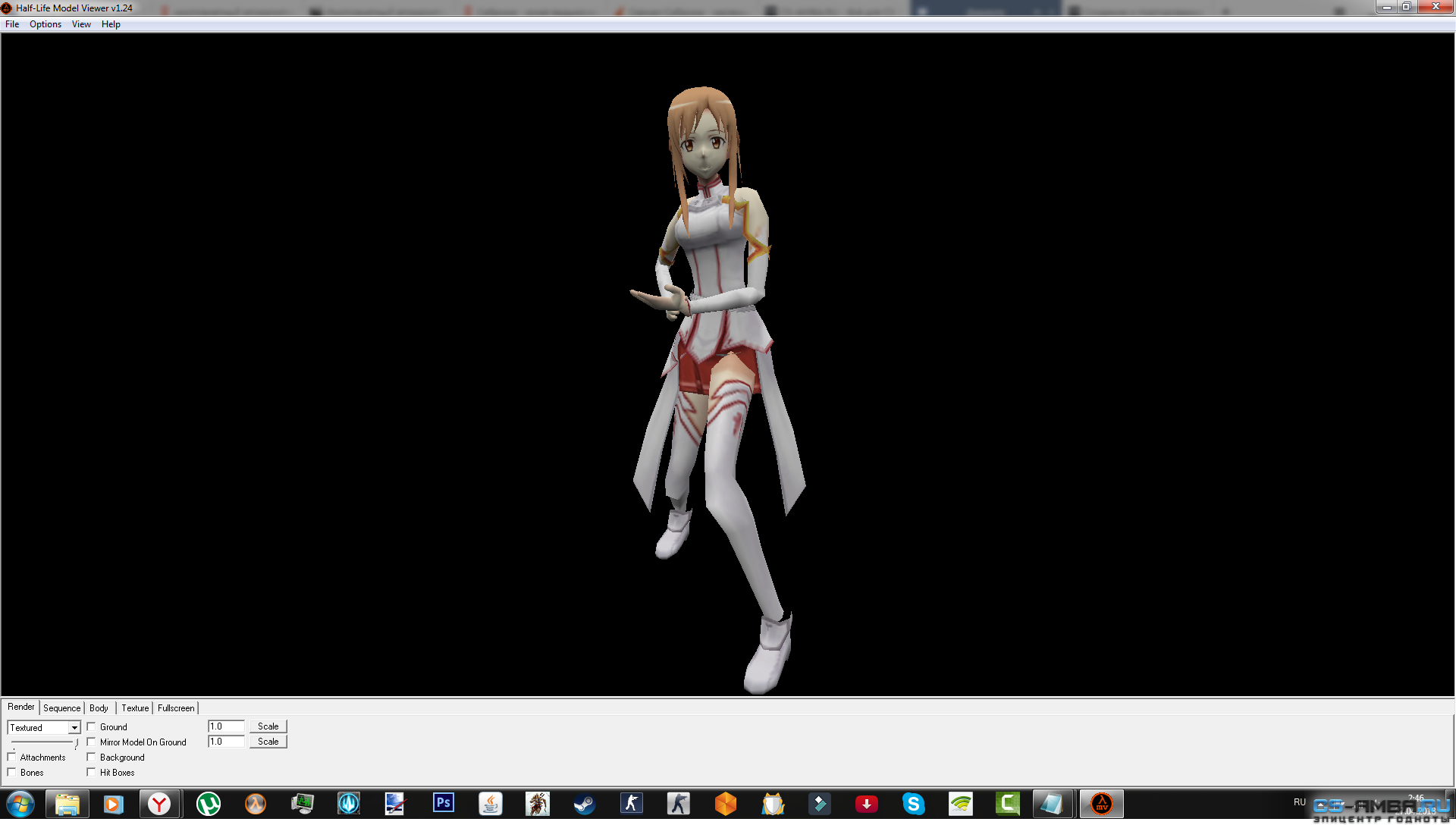Open uTorrent from the taskbar

(208, 804)
